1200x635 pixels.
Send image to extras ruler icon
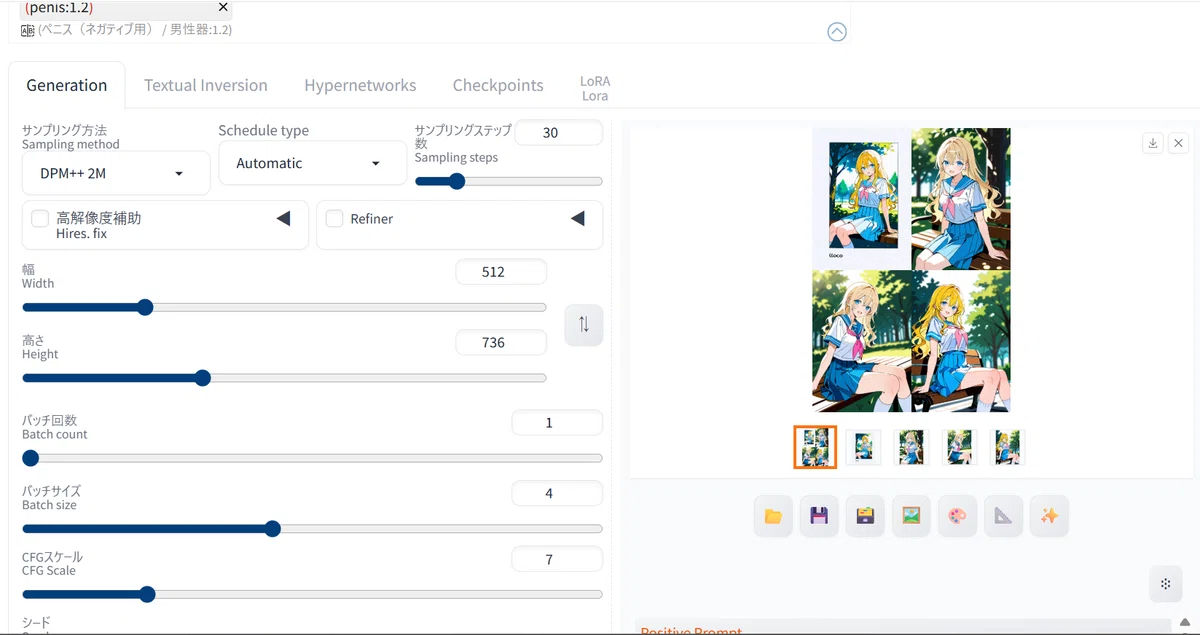(x=1003, y=516)
